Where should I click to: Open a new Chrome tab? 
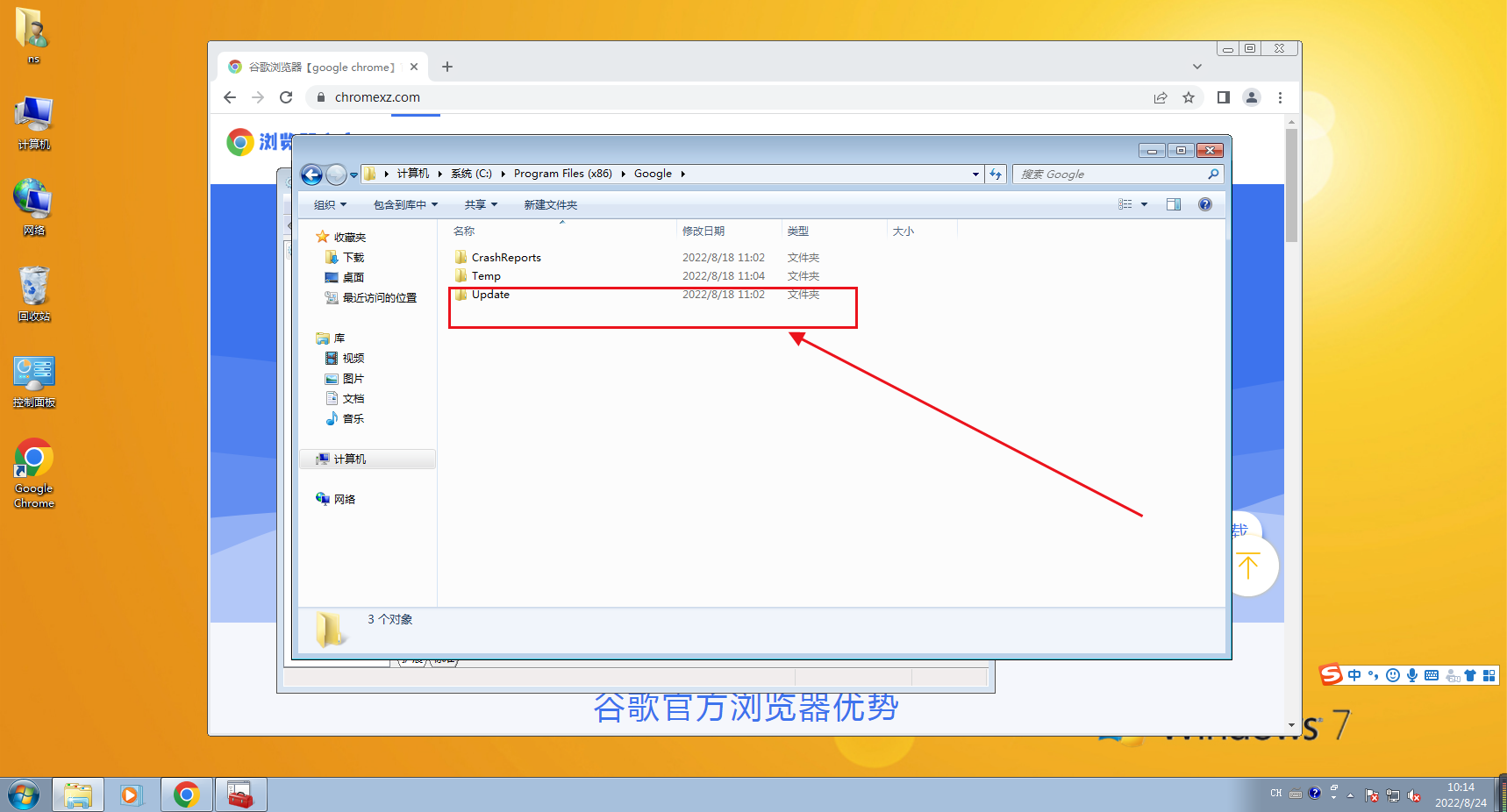pos(447,67)
